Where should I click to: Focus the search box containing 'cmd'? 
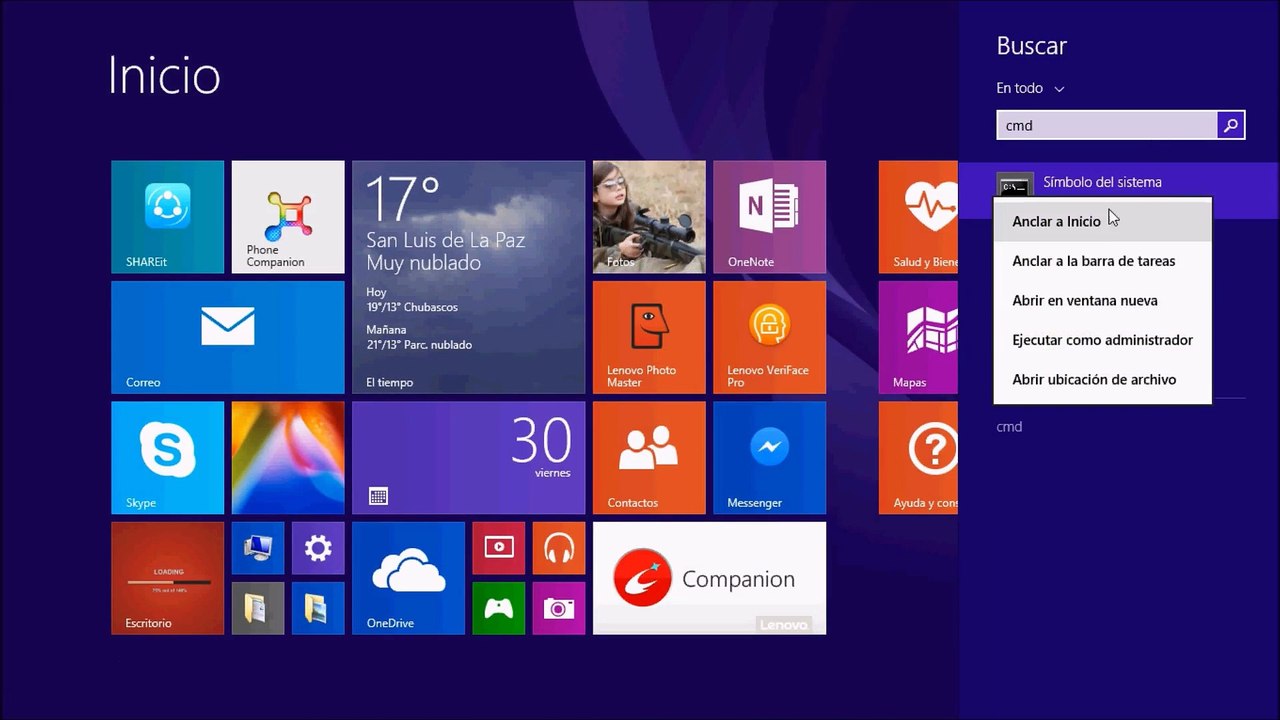[x=1107, y=125]
